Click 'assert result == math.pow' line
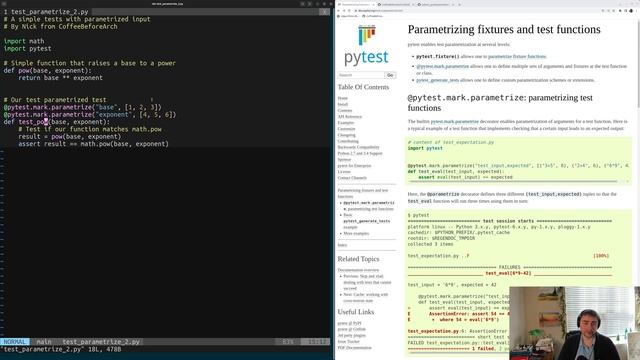The image size is (640, 360). (x=93, y=144)
